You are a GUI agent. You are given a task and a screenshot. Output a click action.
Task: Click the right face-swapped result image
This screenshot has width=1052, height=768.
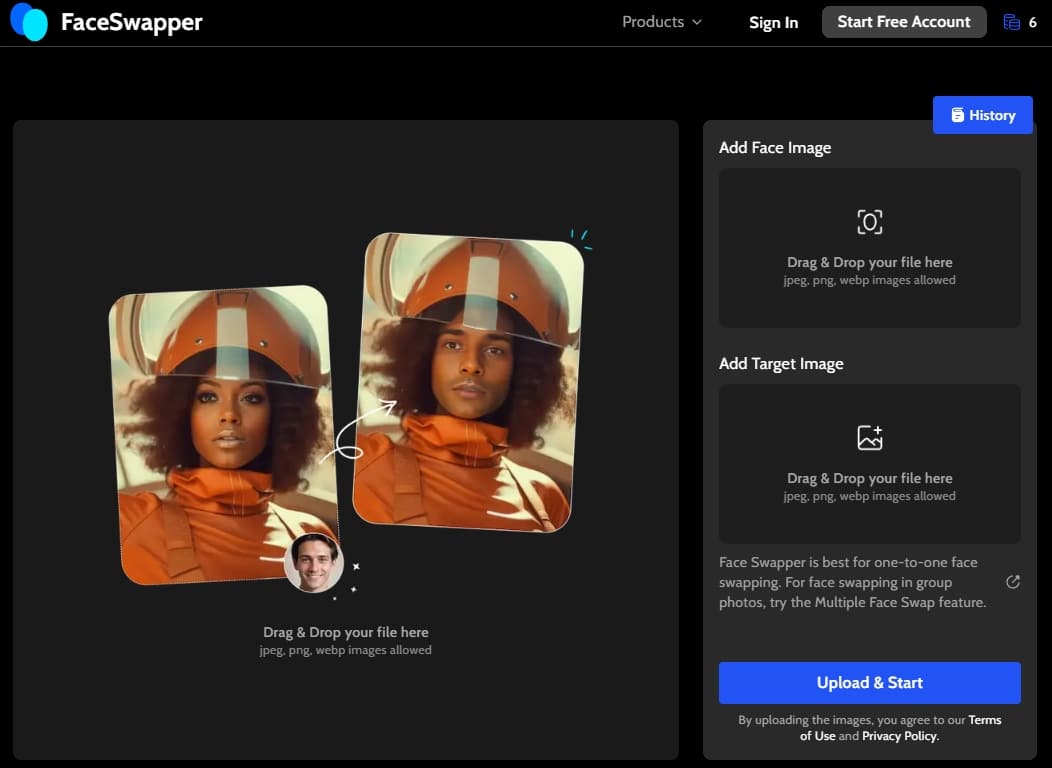click(x=469, y=380)
